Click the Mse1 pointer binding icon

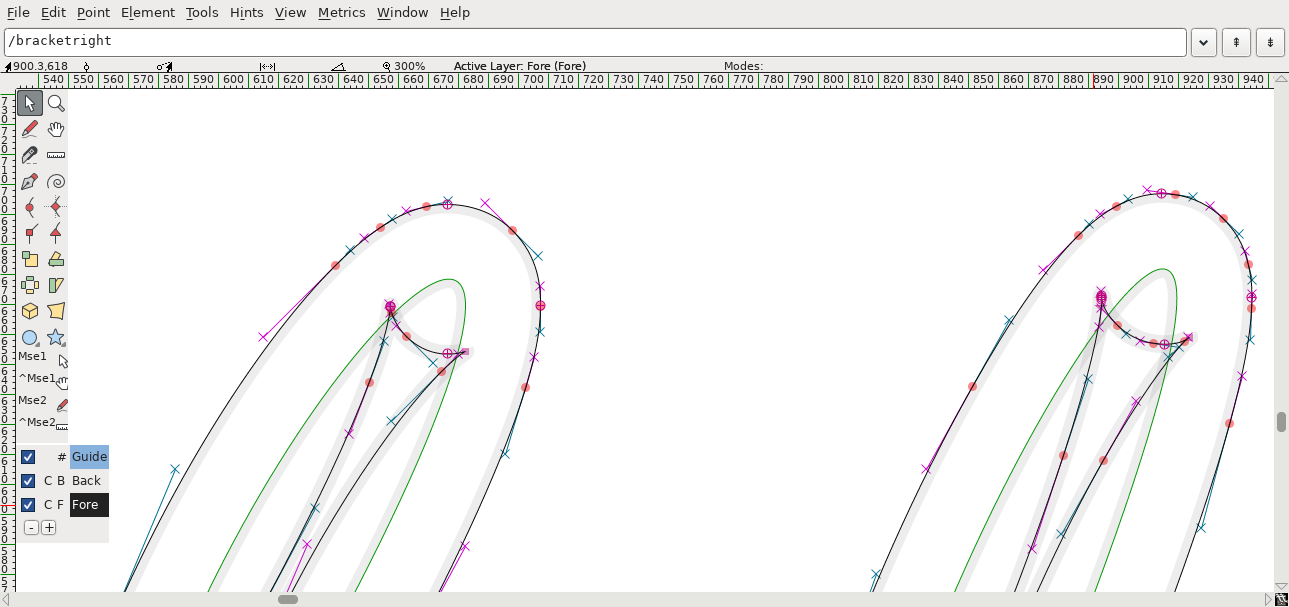tap(62, 360)
